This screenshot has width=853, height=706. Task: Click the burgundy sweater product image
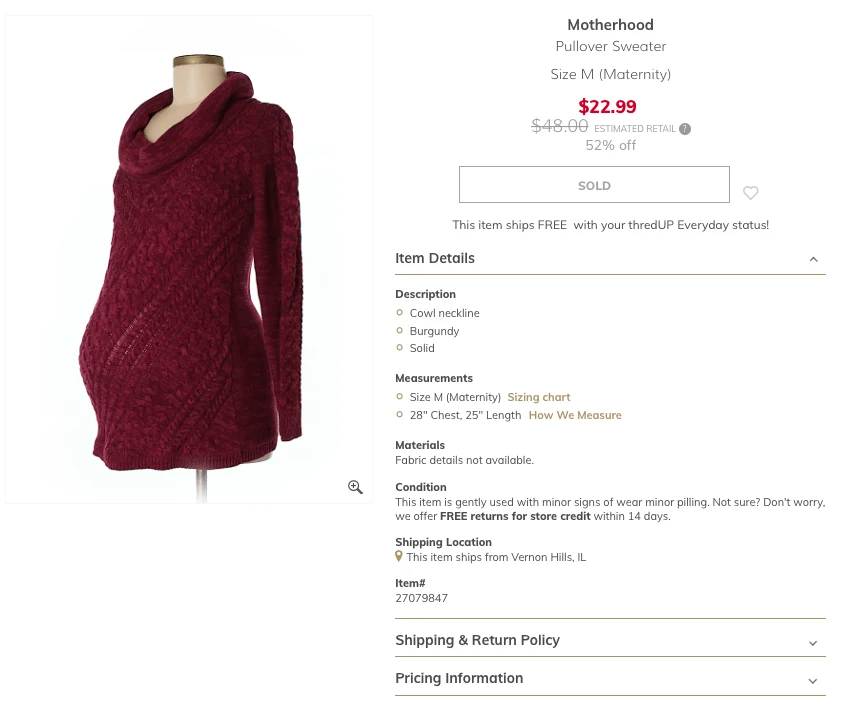coord(189,259)
